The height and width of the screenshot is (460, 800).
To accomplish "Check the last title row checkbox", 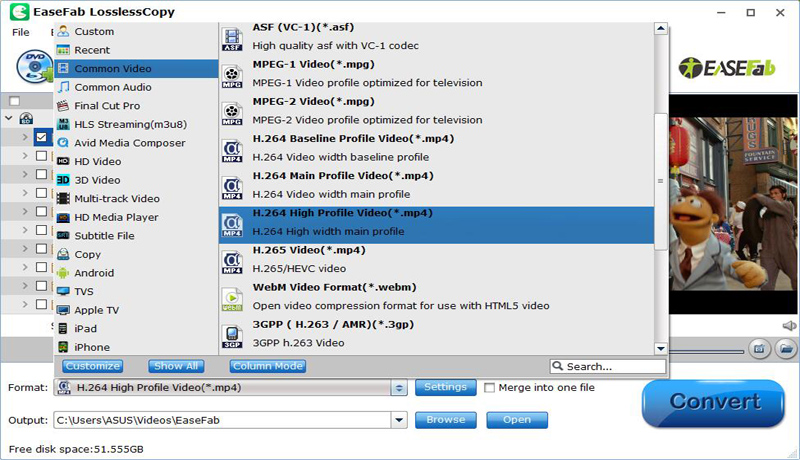I will (x=41, y=304).
